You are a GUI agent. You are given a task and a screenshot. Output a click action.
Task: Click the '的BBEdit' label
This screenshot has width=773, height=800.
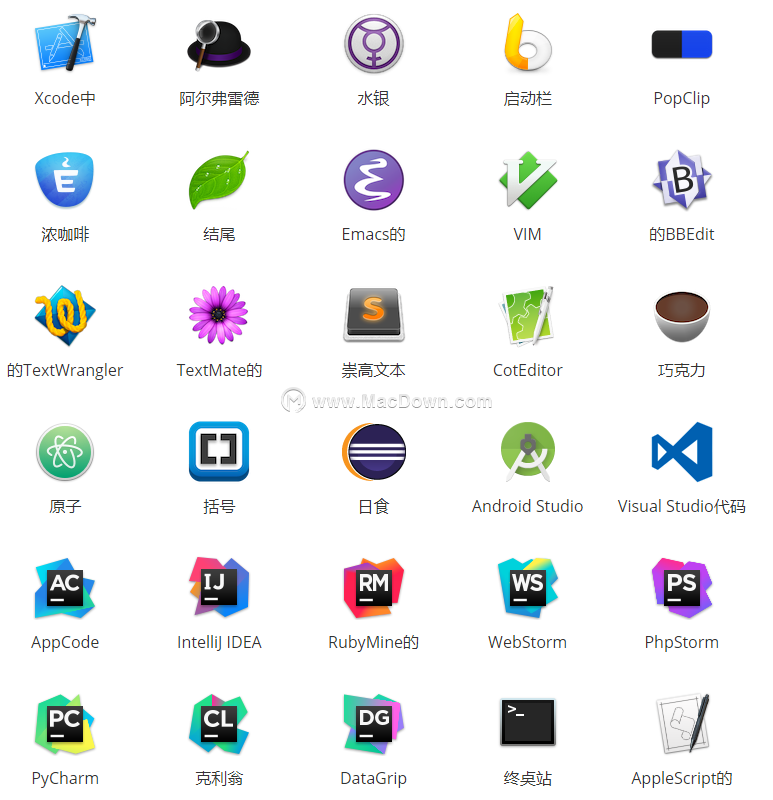[682, 234]
